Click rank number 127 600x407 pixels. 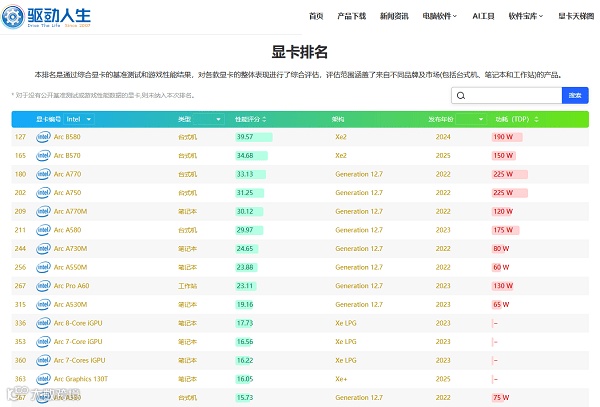tap(20, 137)
